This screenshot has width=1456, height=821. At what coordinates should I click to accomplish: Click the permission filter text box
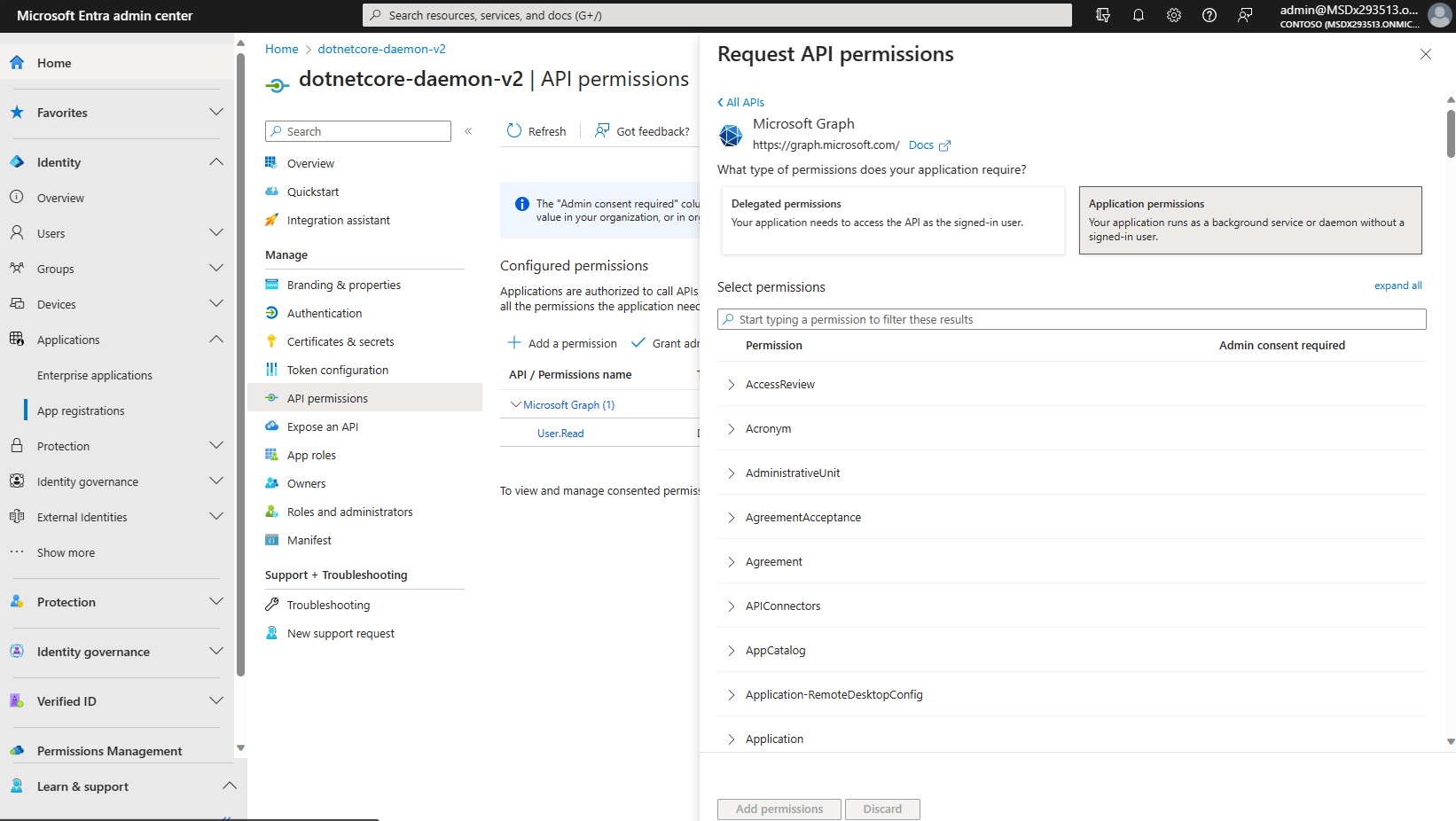click(1071, 319)
